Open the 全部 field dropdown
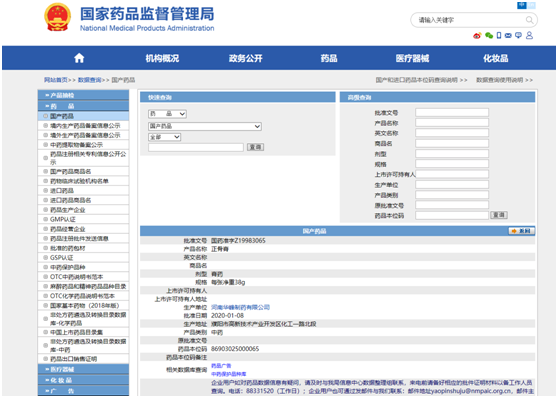The height and width of the screenshot is (398, 558). (x=164, y=137)
